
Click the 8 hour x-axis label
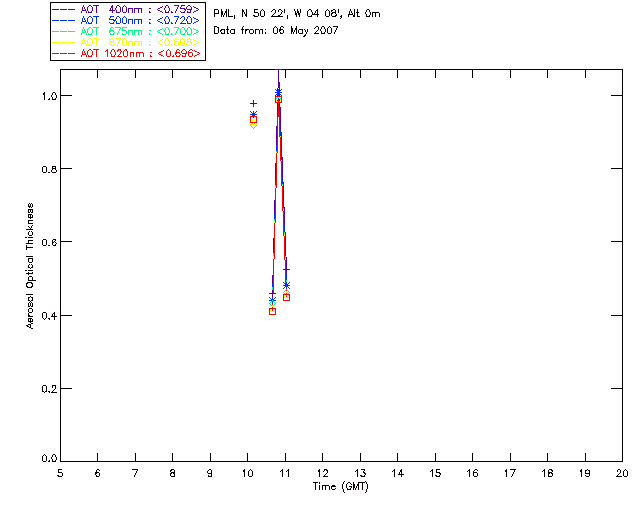[173, 473]
